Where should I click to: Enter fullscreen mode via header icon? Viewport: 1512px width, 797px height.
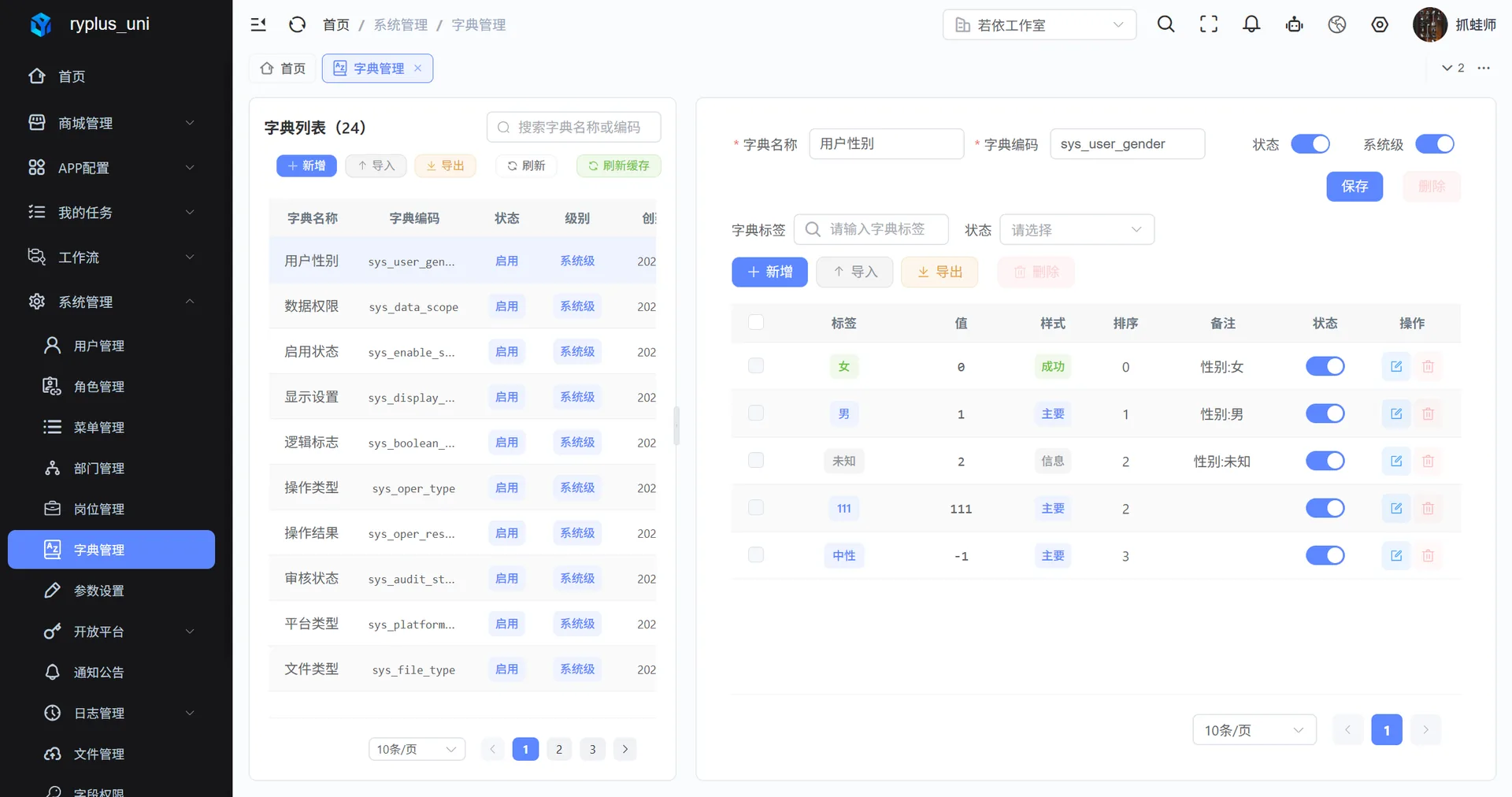(1209, 24)
